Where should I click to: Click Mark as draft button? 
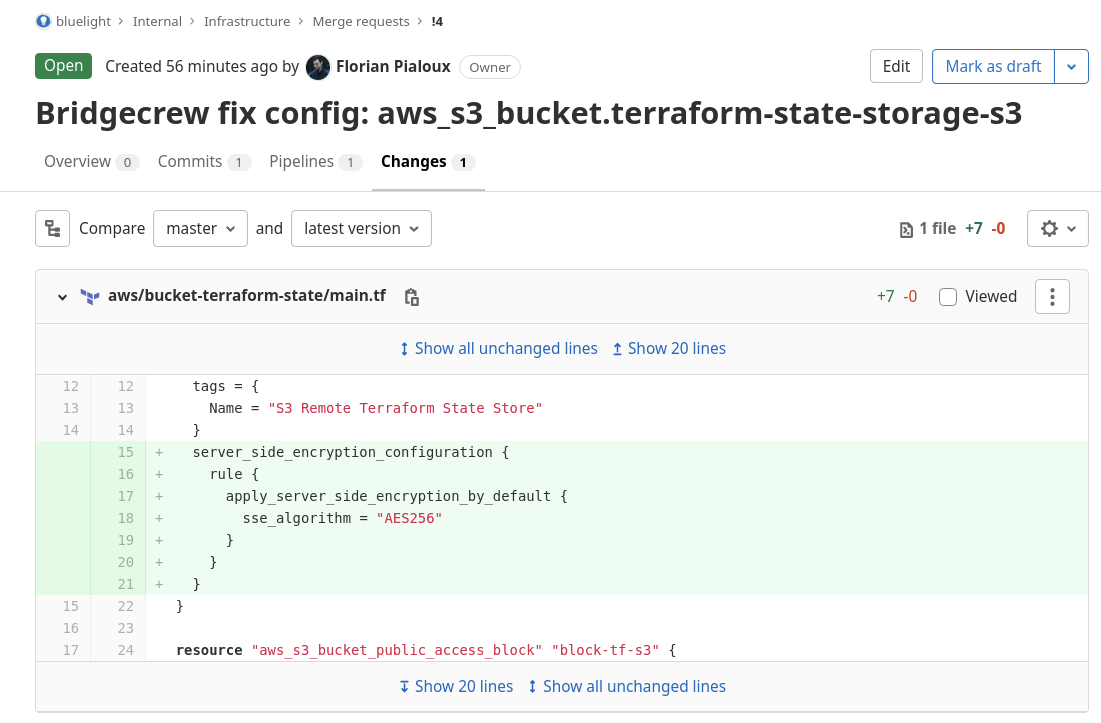[993, 67]
